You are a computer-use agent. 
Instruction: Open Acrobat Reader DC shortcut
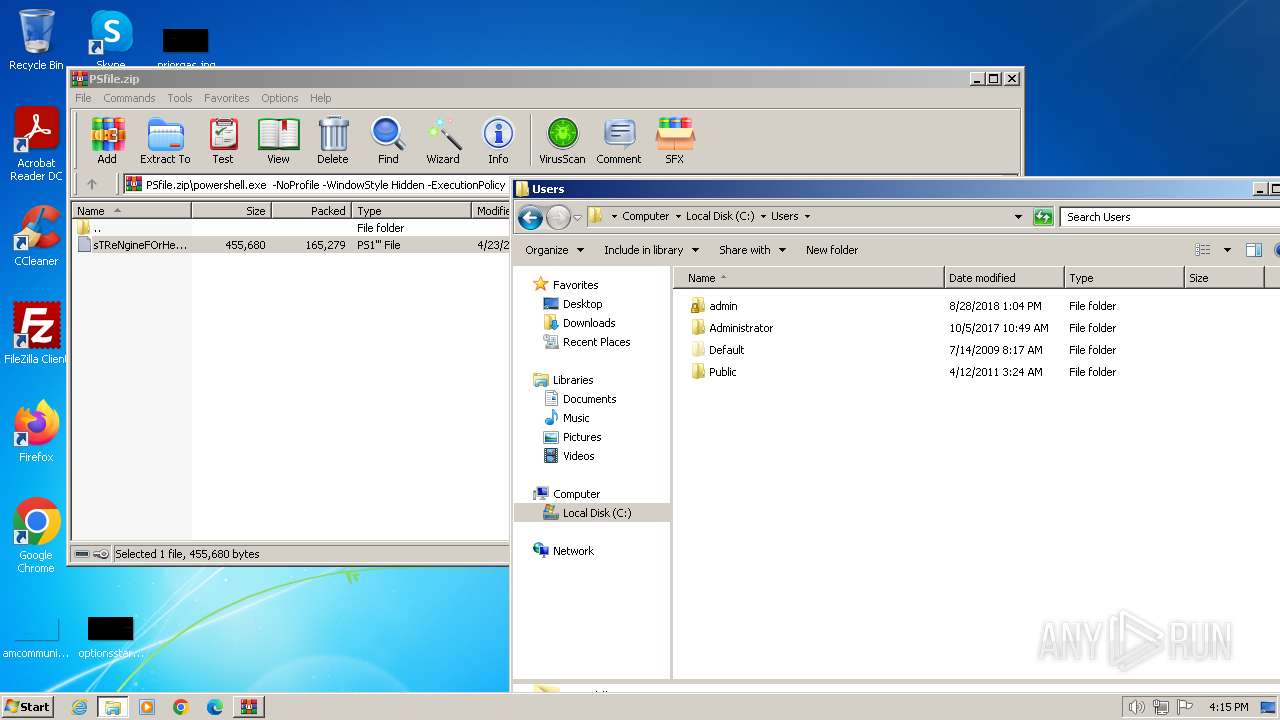point(36,145)
